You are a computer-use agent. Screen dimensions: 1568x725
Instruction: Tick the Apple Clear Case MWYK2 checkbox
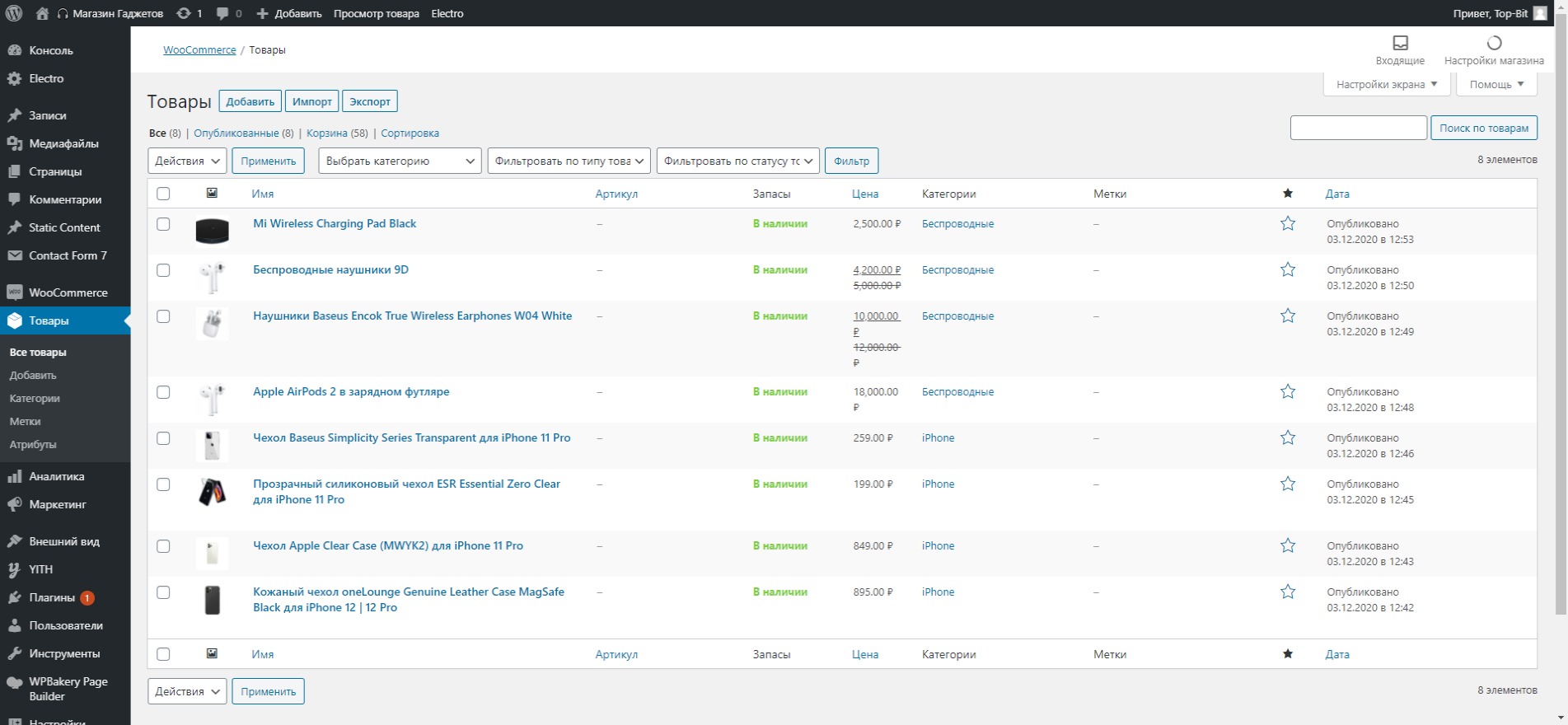(x=163, y=546)
